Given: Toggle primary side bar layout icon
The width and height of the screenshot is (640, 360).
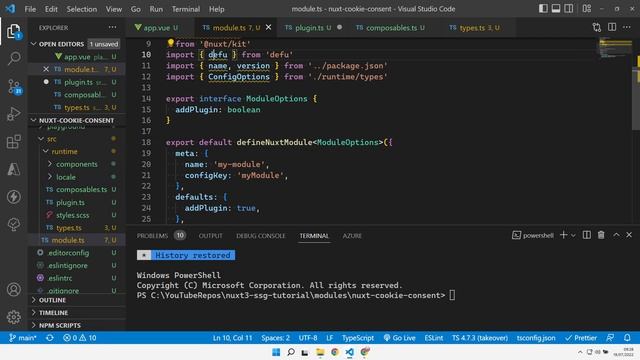Looking at the screenshot, I should point(543,9).
